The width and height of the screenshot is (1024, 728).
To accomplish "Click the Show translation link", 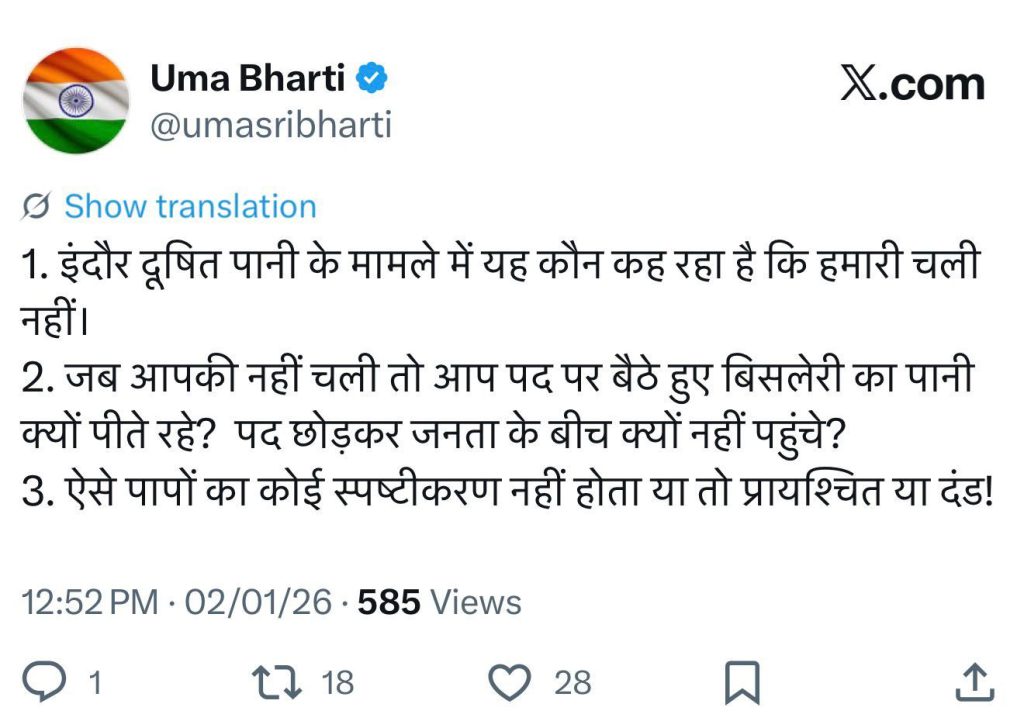I will [x=190, y=207].
